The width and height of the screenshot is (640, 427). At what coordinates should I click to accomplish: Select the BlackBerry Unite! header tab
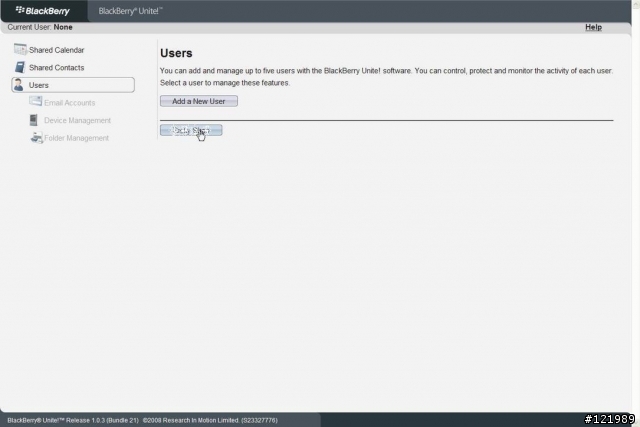pos(130,11)
